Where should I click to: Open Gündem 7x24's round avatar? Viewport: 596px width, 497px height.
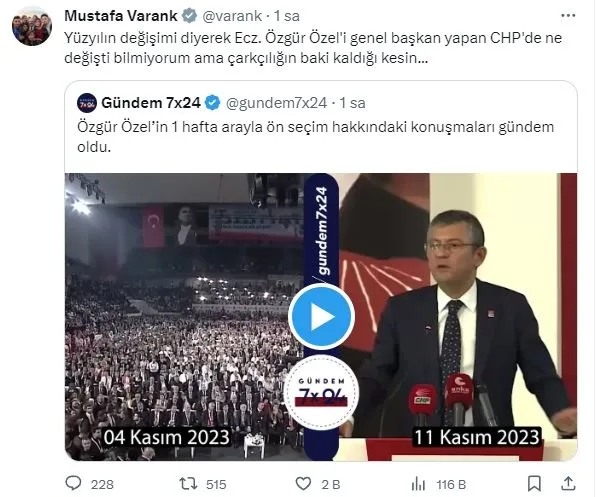(x=87, y=103)
